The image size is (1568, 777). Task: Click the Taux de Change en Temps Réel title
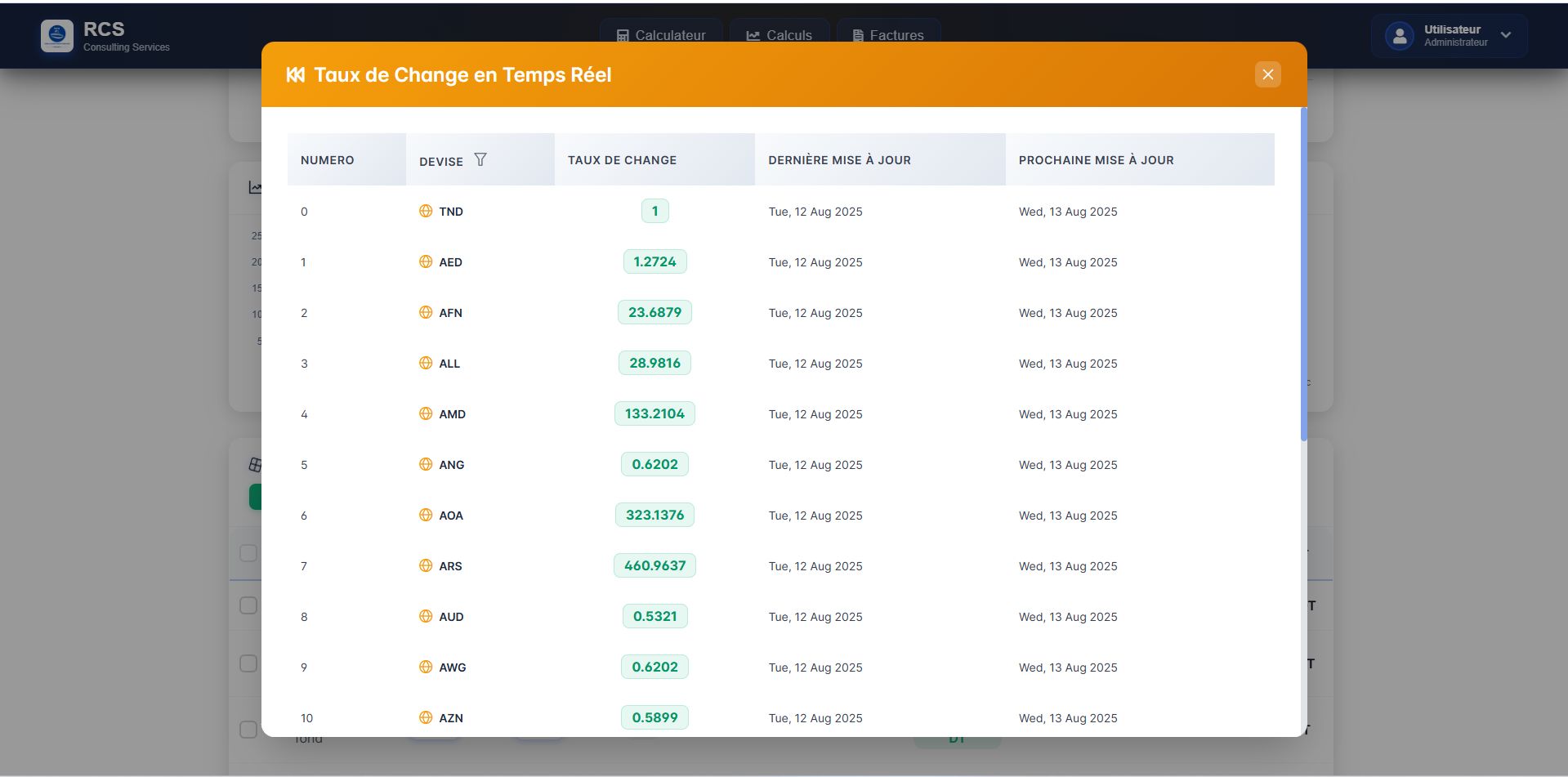(x=462, y=75)
